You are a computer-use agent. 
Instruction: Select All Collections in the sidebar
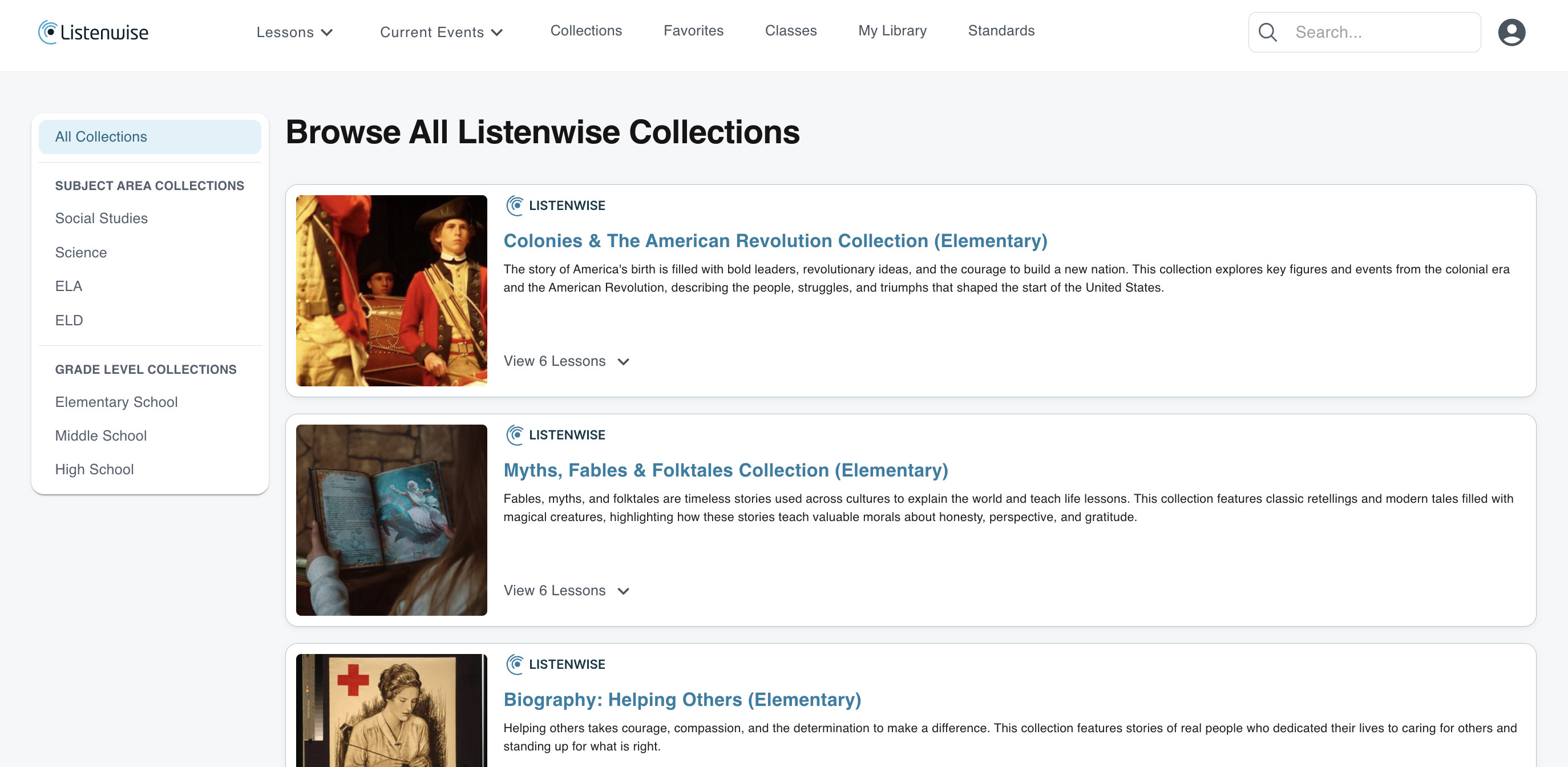point(149,137)
